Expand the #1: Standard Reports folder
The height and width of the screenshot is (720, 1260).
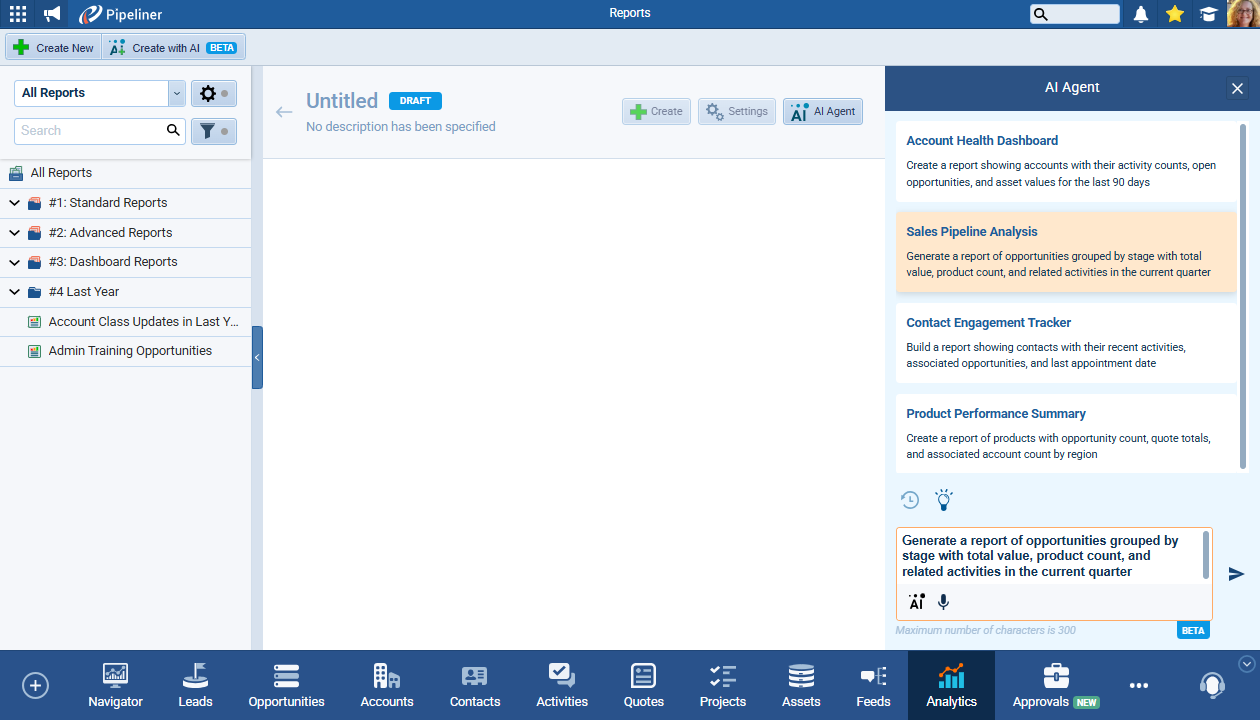pyautogui.click(x=15, y=203)
